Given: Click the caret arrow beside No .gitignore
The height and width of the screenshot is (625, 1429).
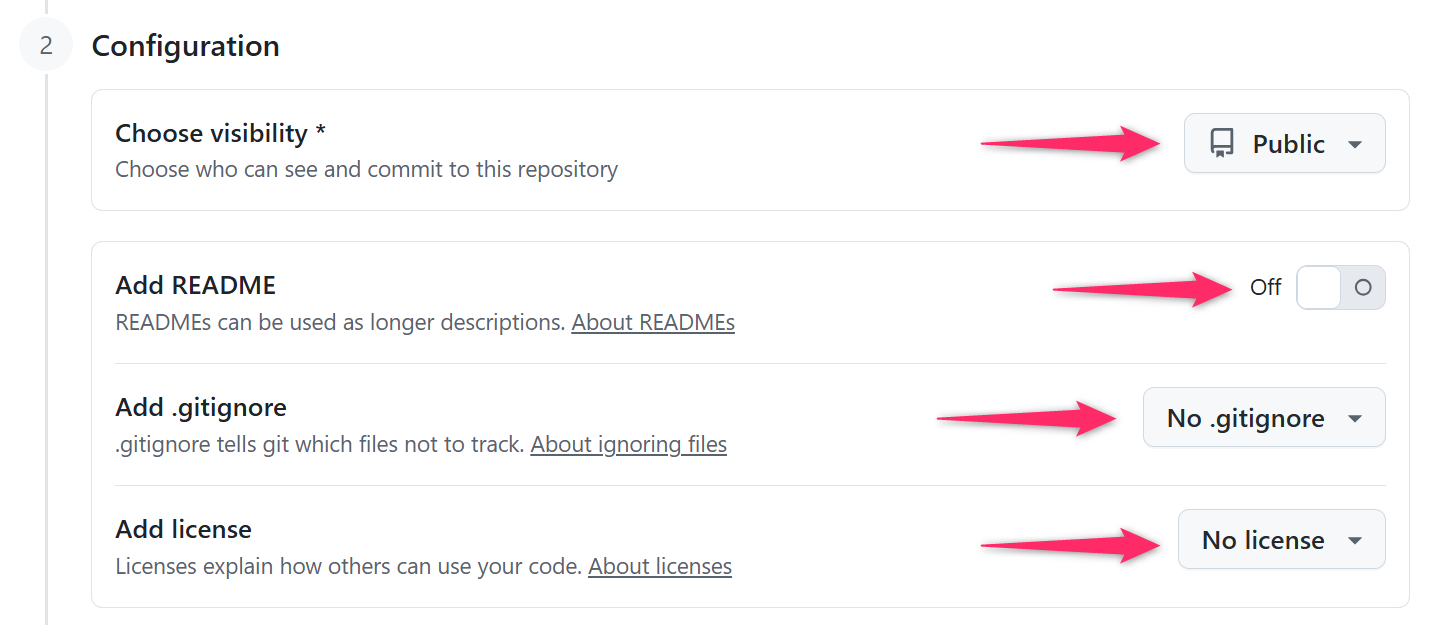Looking at the screenshot, I should click(x=1355, y=418).
